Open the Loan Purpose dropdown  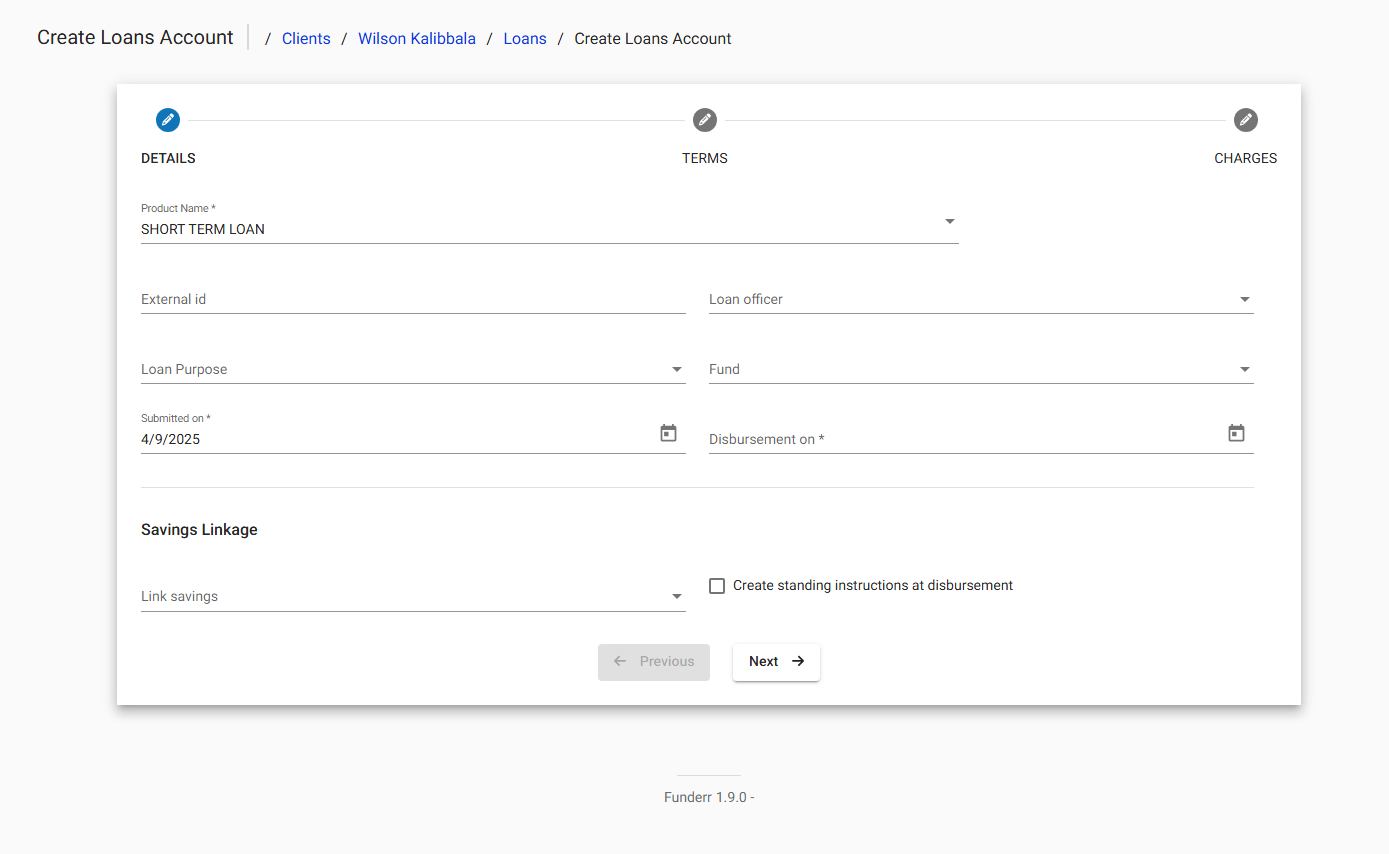click(x=677, y=368)
